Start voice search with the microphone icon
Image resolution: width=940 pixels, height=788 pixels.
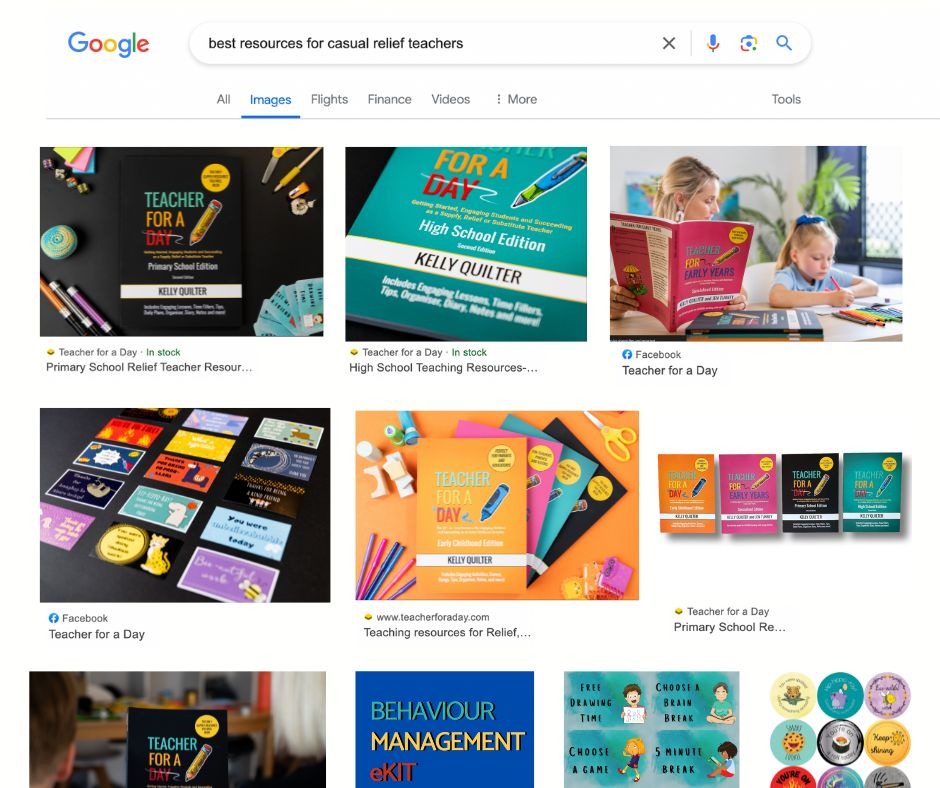point(713,43)
